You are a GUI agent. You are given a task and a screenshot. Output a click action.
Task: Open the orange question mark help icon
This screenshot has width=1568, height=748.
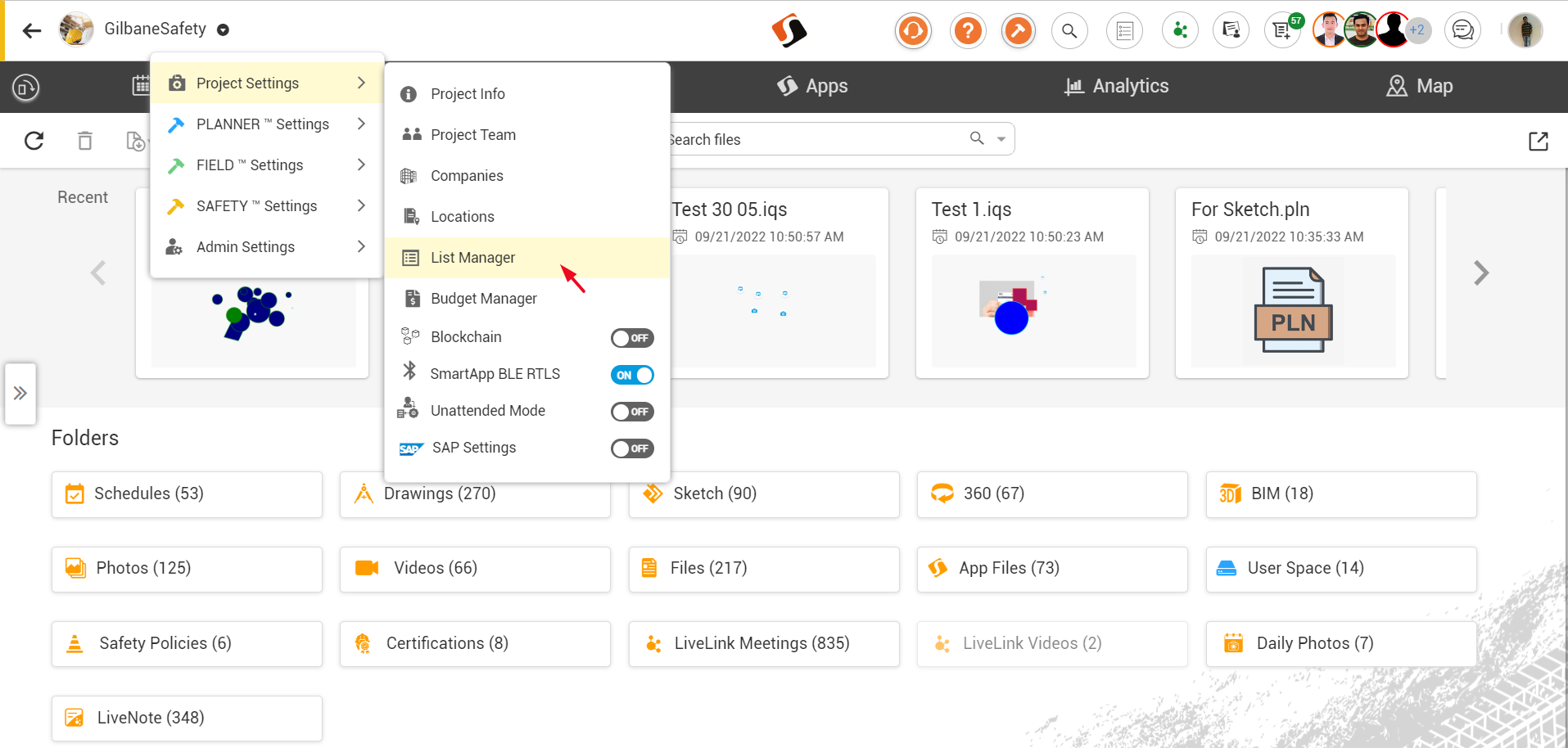coord(968,31)
